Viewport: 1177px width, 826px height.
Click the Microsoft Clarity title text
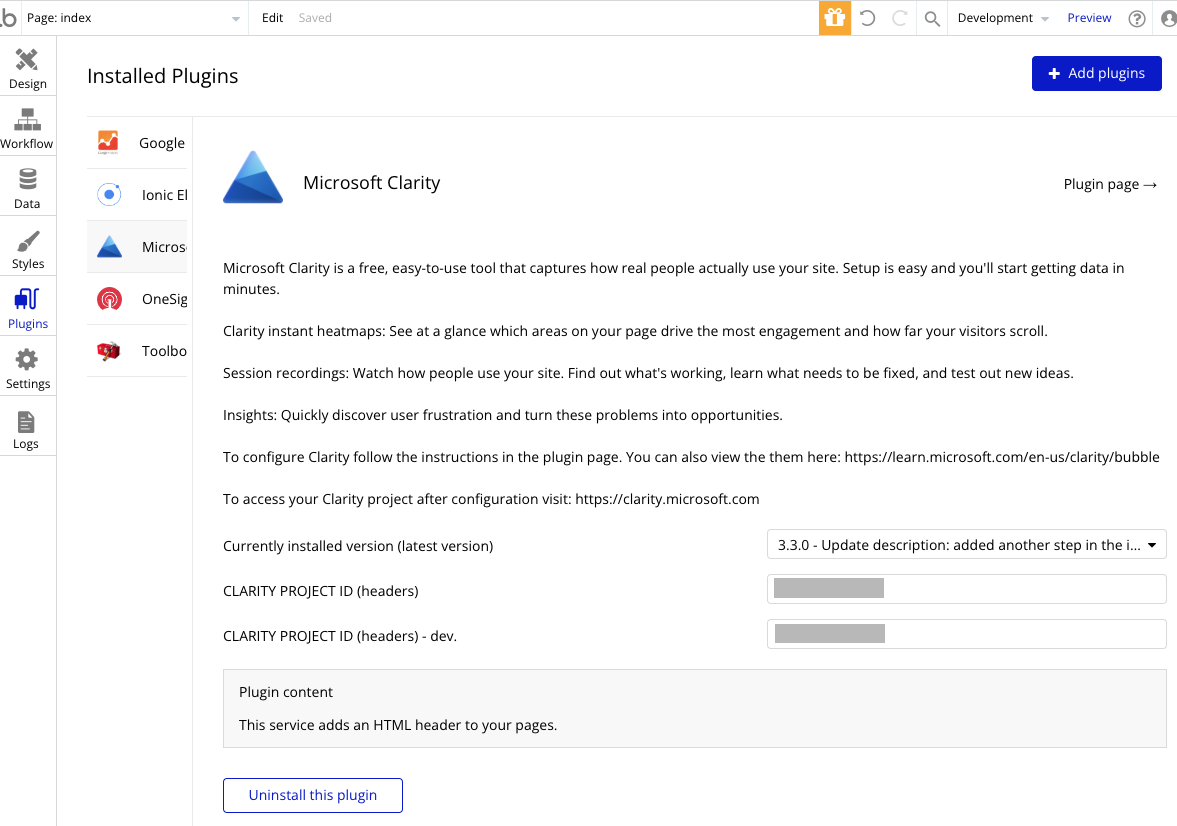tap(372, 182)
